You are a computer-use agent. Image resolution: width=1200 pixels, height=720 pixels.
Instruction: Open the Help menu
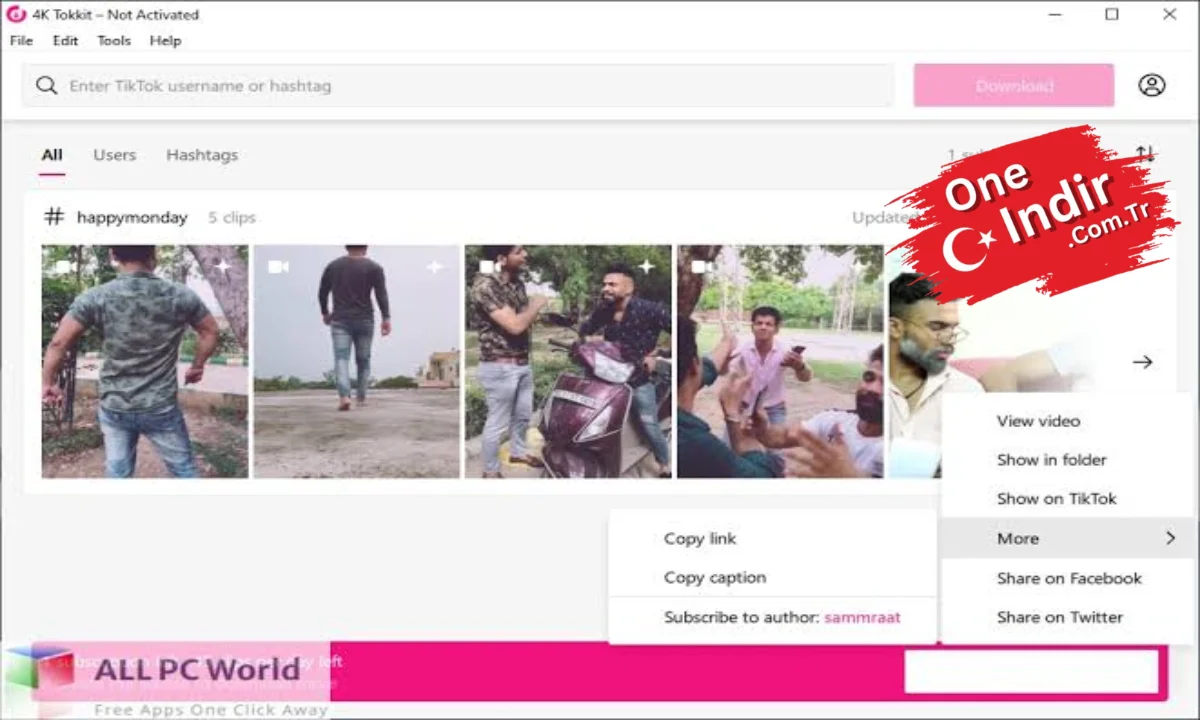point(165,41)
